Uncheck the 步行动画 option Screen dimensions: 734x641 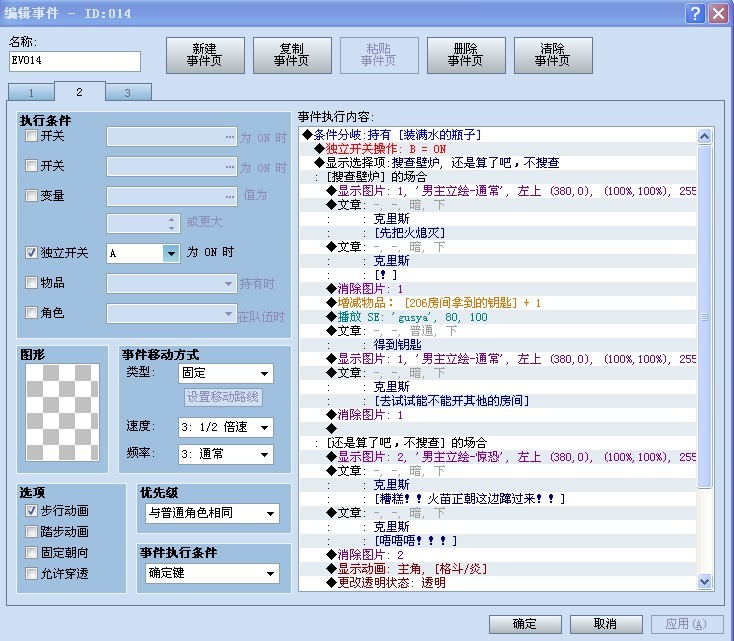coord(31,510)
